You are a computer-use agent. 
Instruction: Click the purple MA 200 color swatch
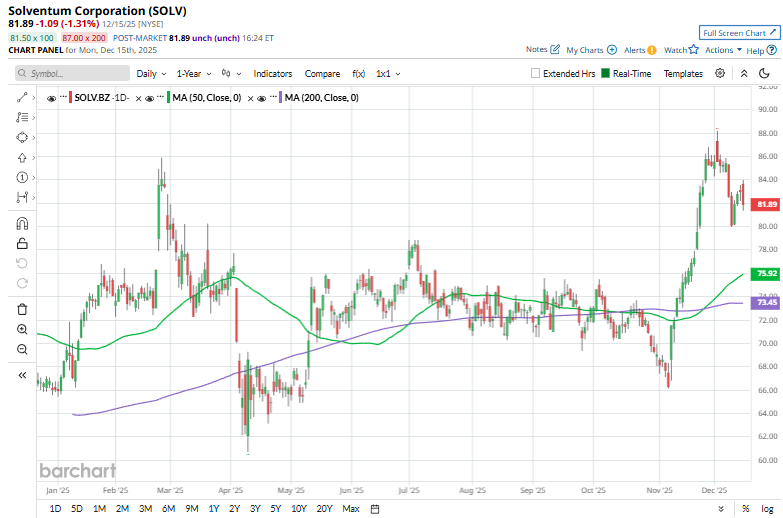281,97
